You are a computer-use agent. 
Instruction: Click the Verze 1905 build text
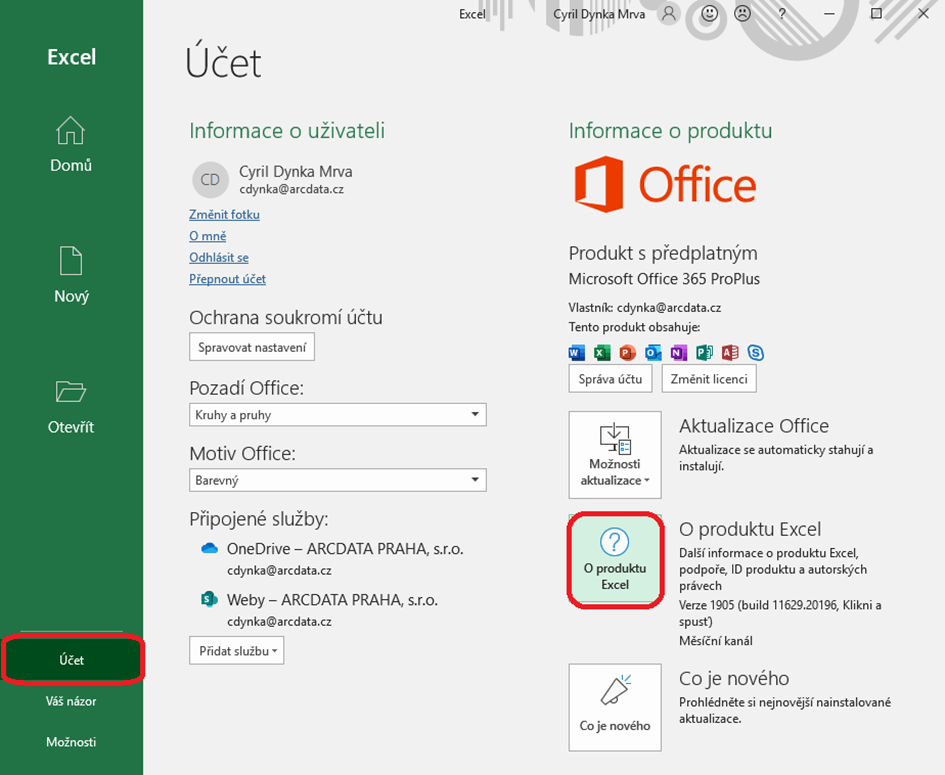tap(780, 613)
